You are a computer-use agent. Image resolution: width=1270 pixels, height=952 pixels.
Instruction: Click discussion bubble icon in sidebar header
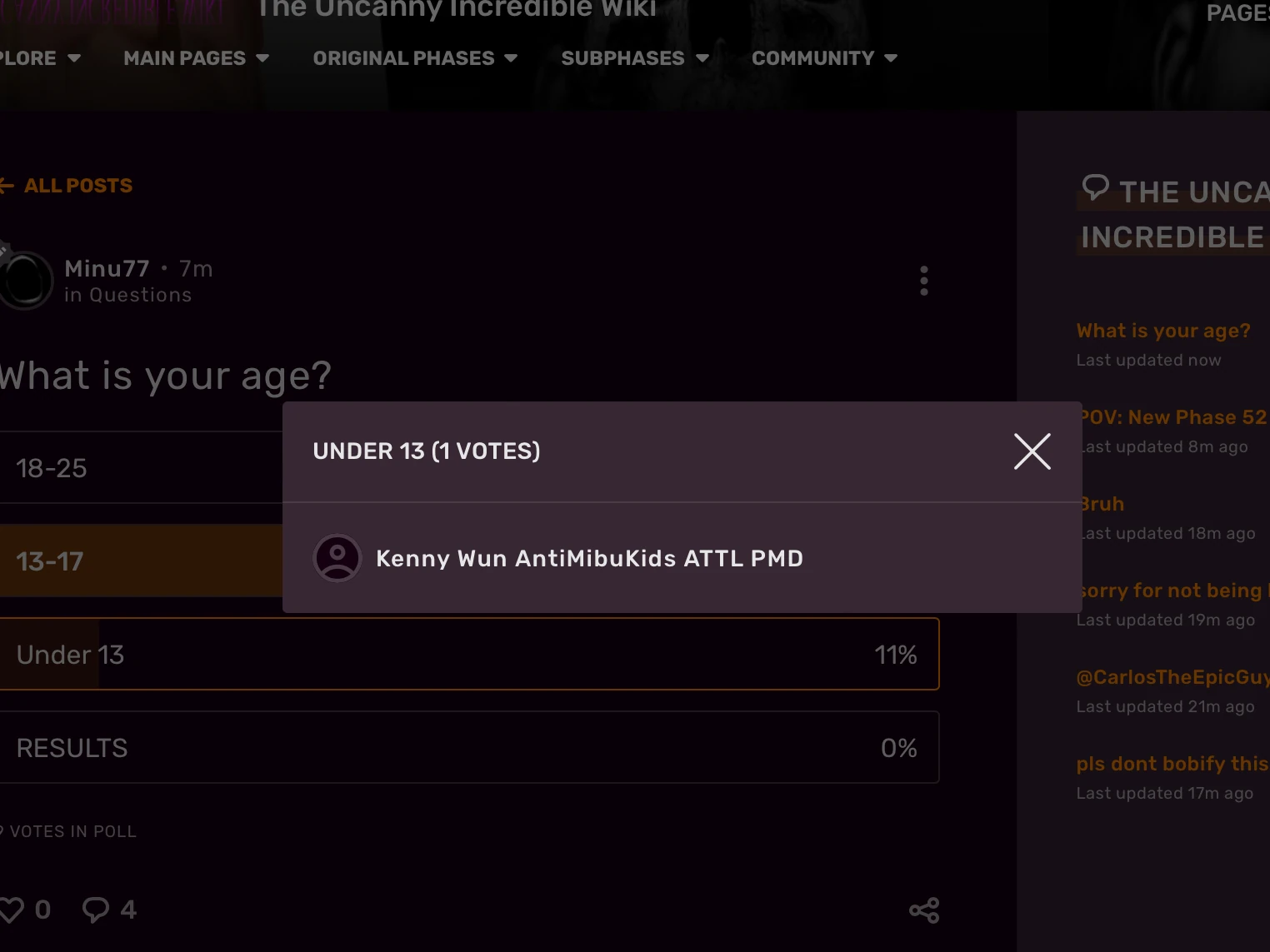[1095, 187]
